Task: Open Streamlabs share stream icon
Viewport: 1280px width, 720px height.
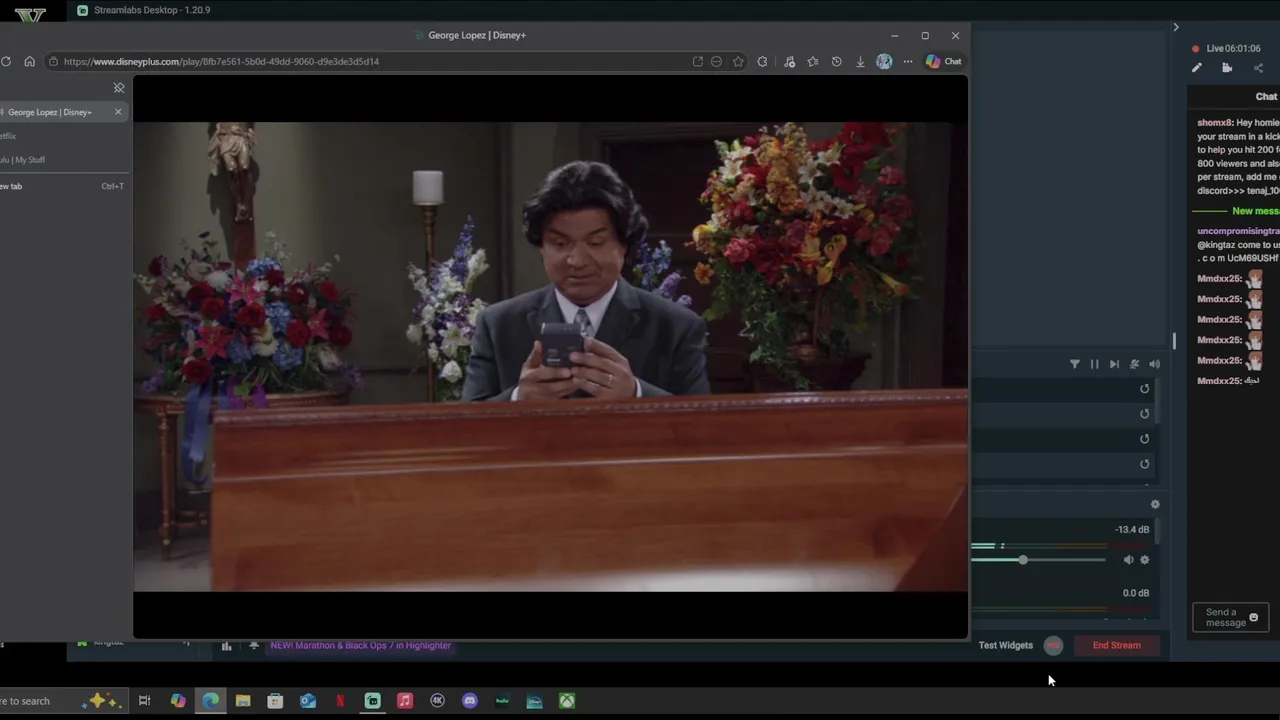Action: (x=1258, y=68)
